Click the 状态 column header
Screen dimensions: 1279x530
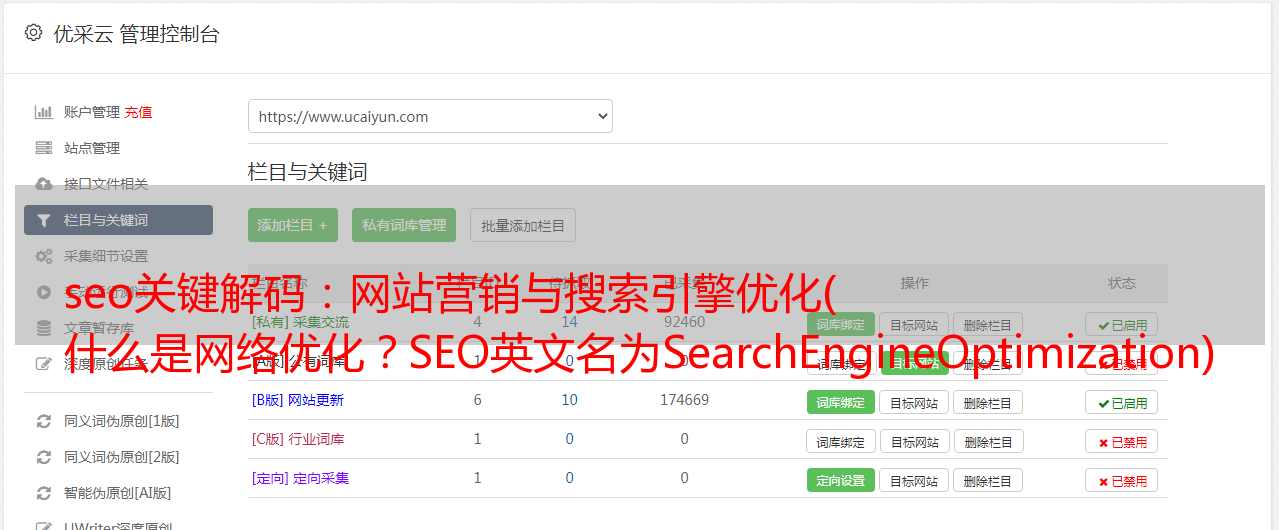(1122, 283)
